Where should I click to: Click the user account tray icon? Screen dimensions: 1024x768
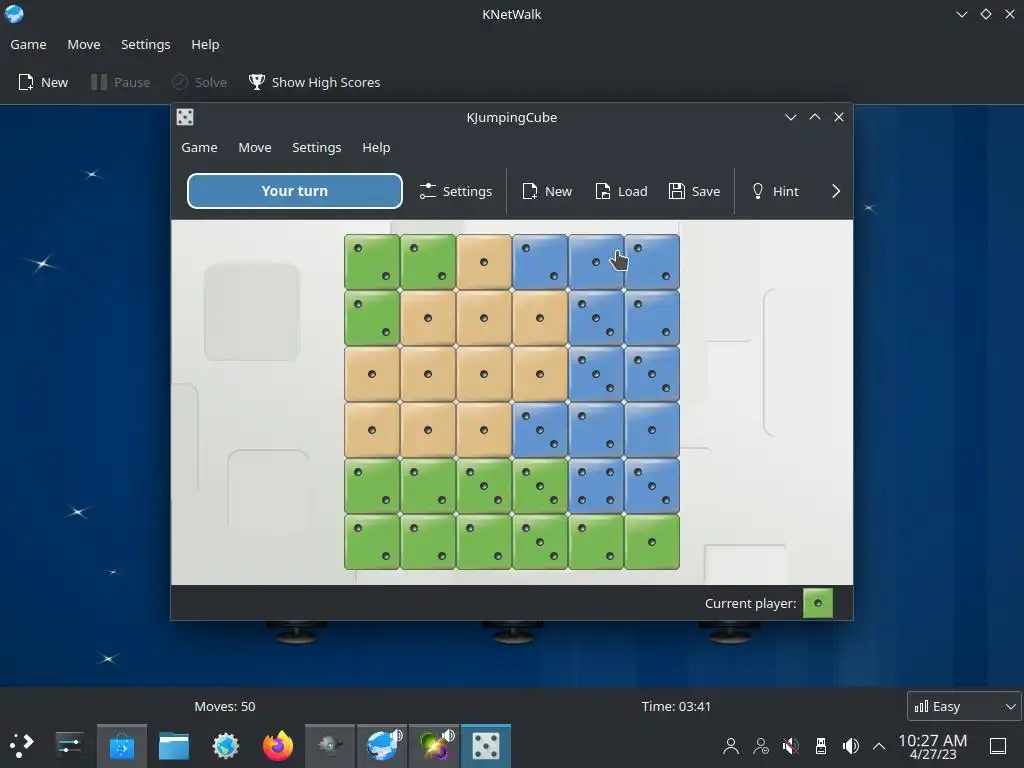tap(731, 746)
